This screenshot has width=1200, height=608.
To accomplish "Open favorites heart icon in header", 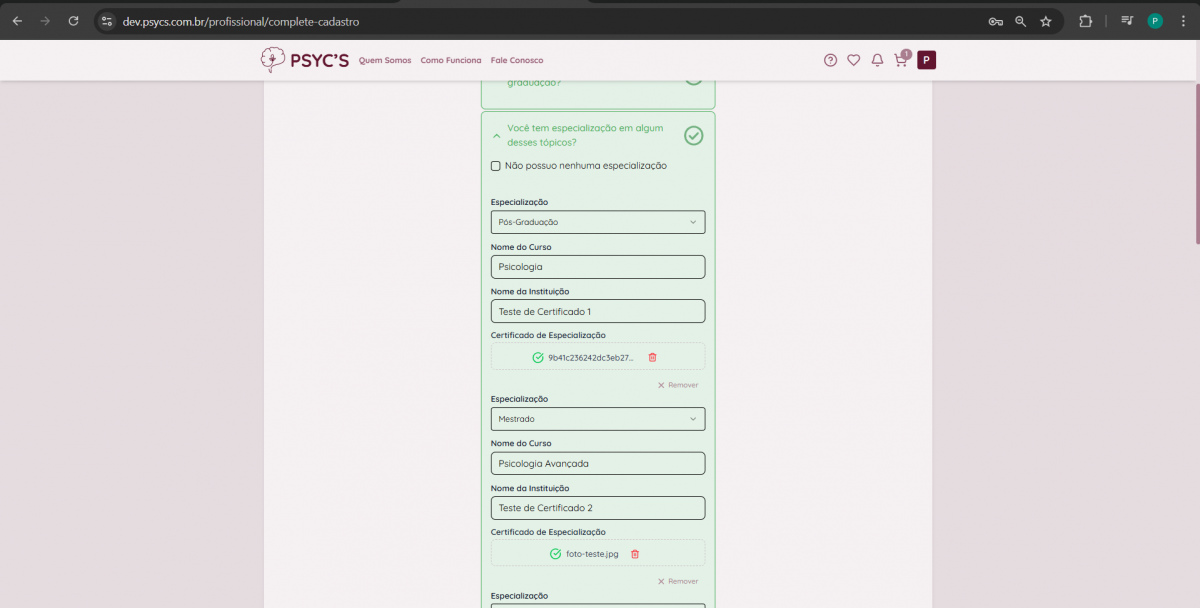I will [853, 60].
